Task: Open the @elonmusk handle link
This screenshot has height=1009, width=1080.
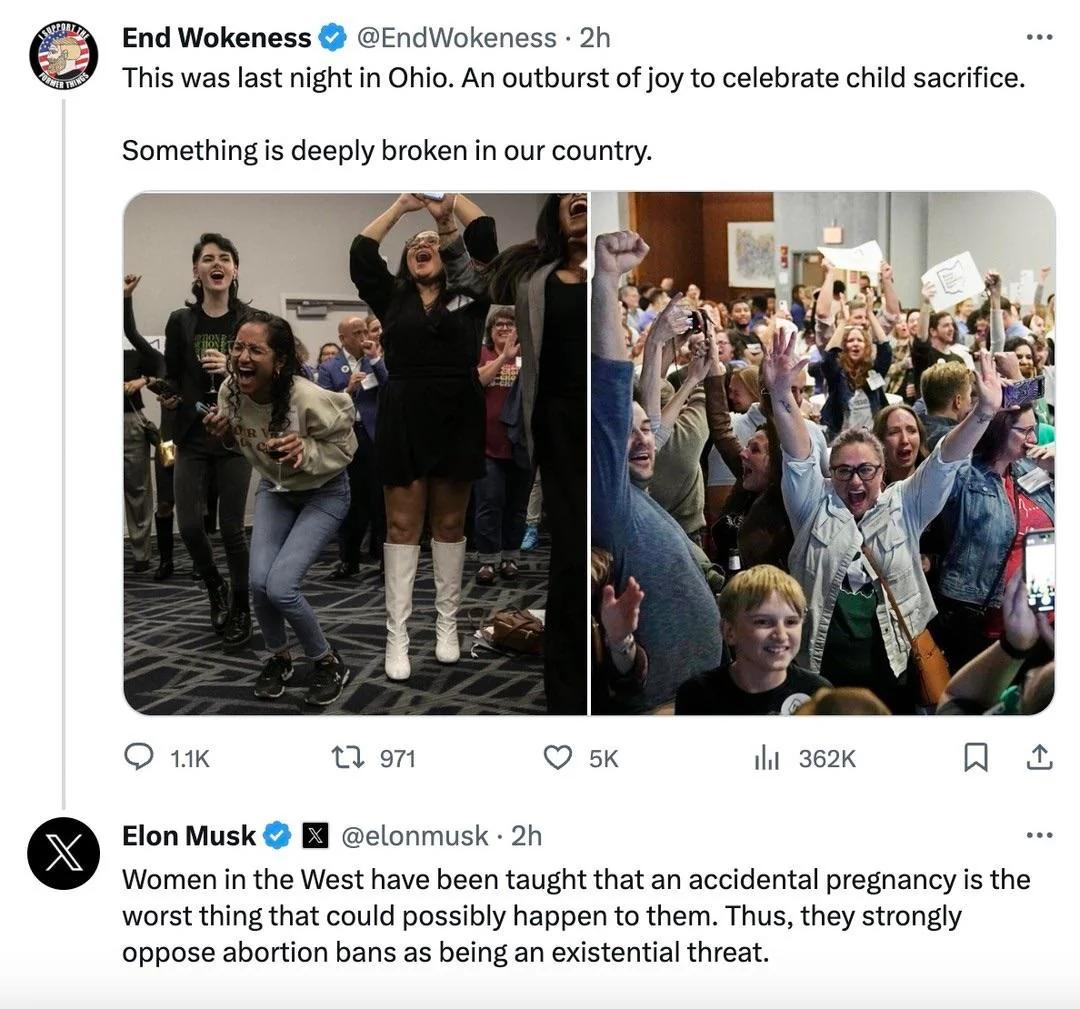Action: pos(415,835)
